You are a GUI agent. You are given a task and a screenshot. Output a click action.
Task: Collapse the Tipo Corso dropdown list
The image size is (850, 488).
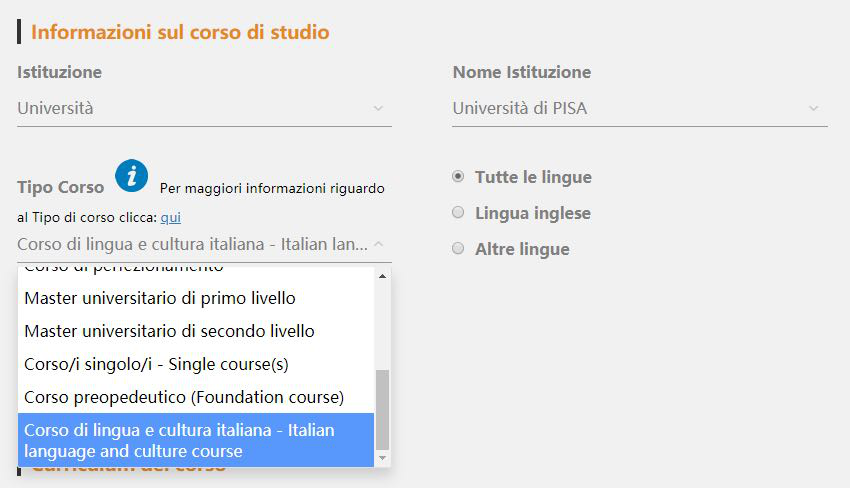tap(200, 244)
